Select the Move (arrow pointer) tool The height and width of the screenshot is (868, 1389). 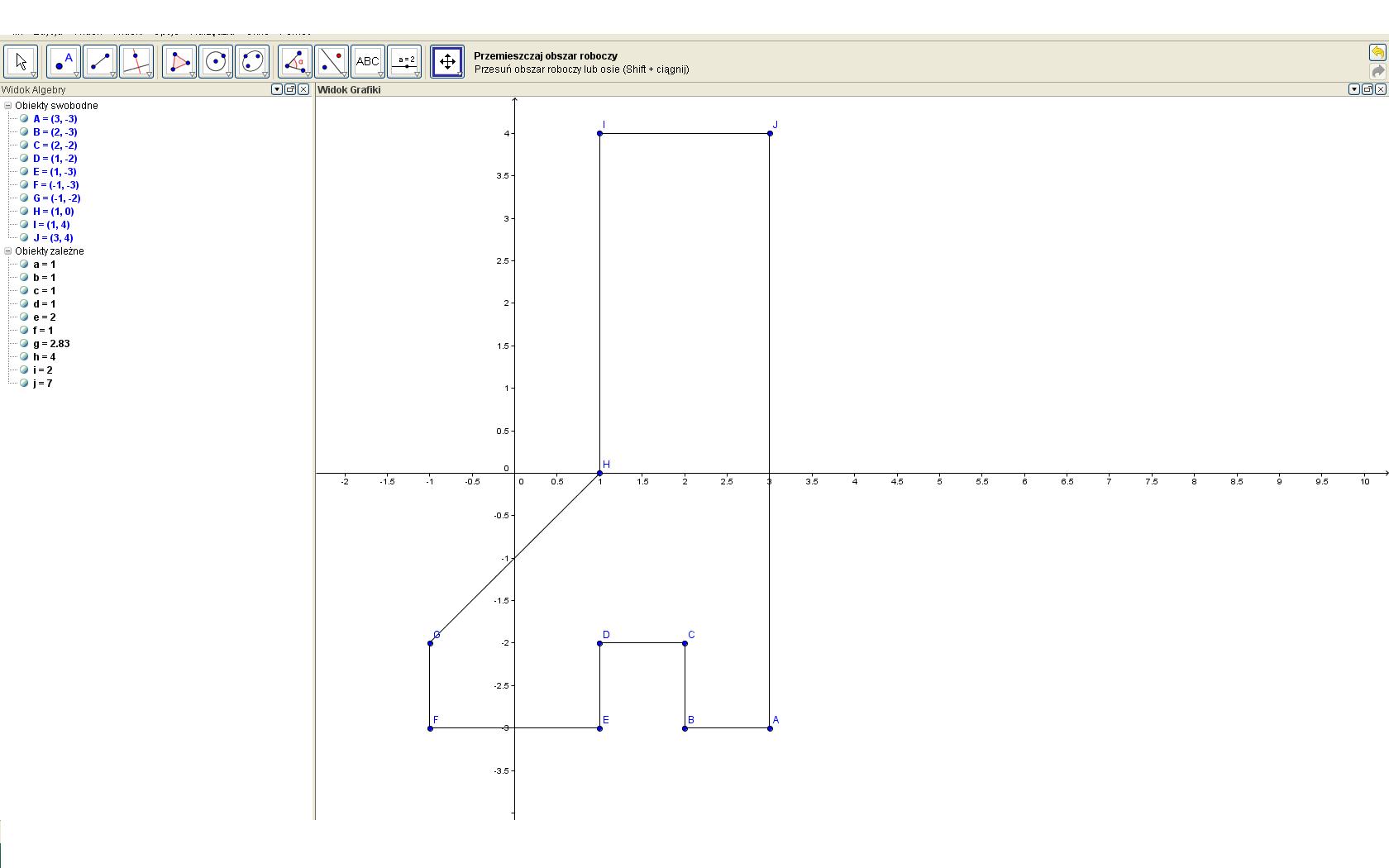point(21,62)
